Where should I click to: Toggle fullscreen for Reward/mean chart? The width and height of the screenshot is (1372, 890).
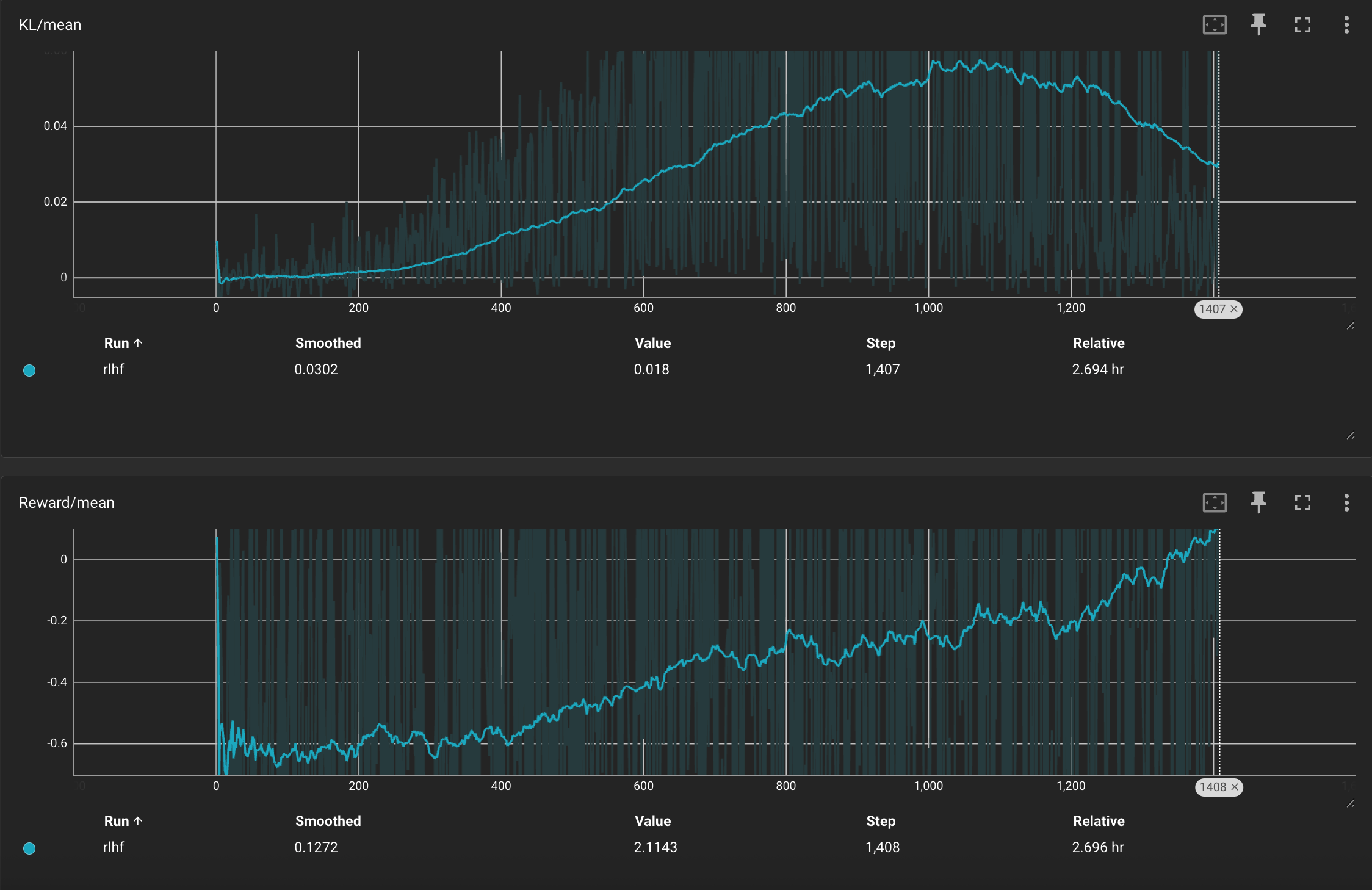tap(1302, 503)
